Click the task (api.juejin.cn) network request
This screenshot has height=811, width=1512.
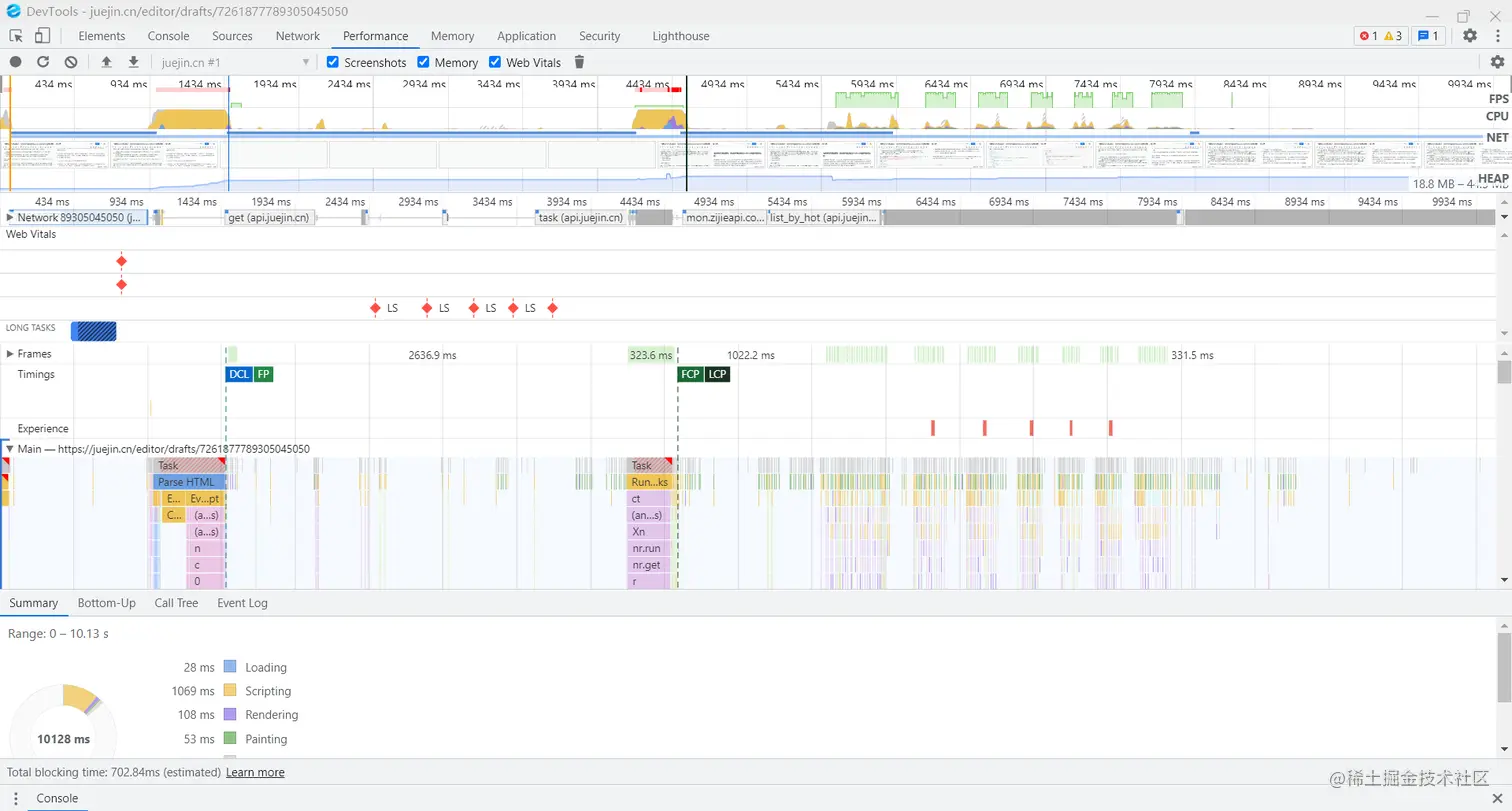tap(581, 217)
